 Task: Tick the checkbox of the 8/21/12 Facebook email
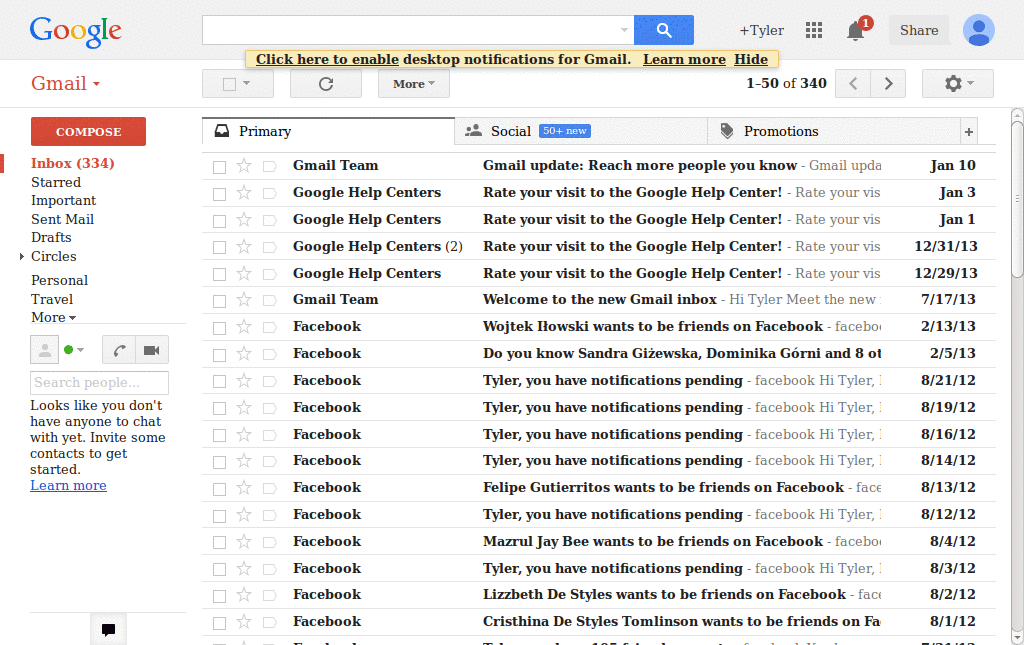(x=219, y=381)
